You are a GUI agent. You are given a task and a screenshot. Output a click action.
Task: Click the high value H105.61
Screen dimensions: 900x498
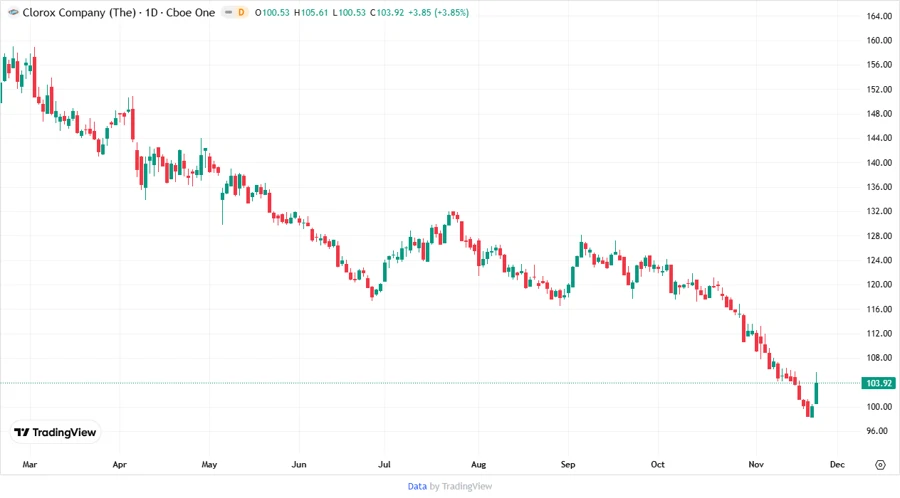pos(311,12)
